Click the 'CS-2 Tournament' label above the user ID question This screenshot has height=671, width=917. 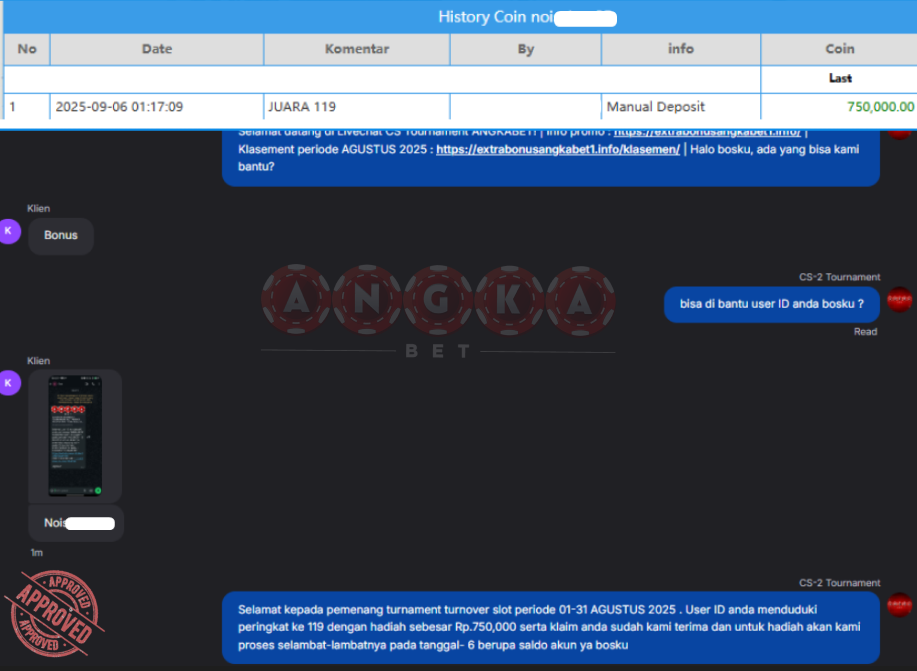coord(839,277)
